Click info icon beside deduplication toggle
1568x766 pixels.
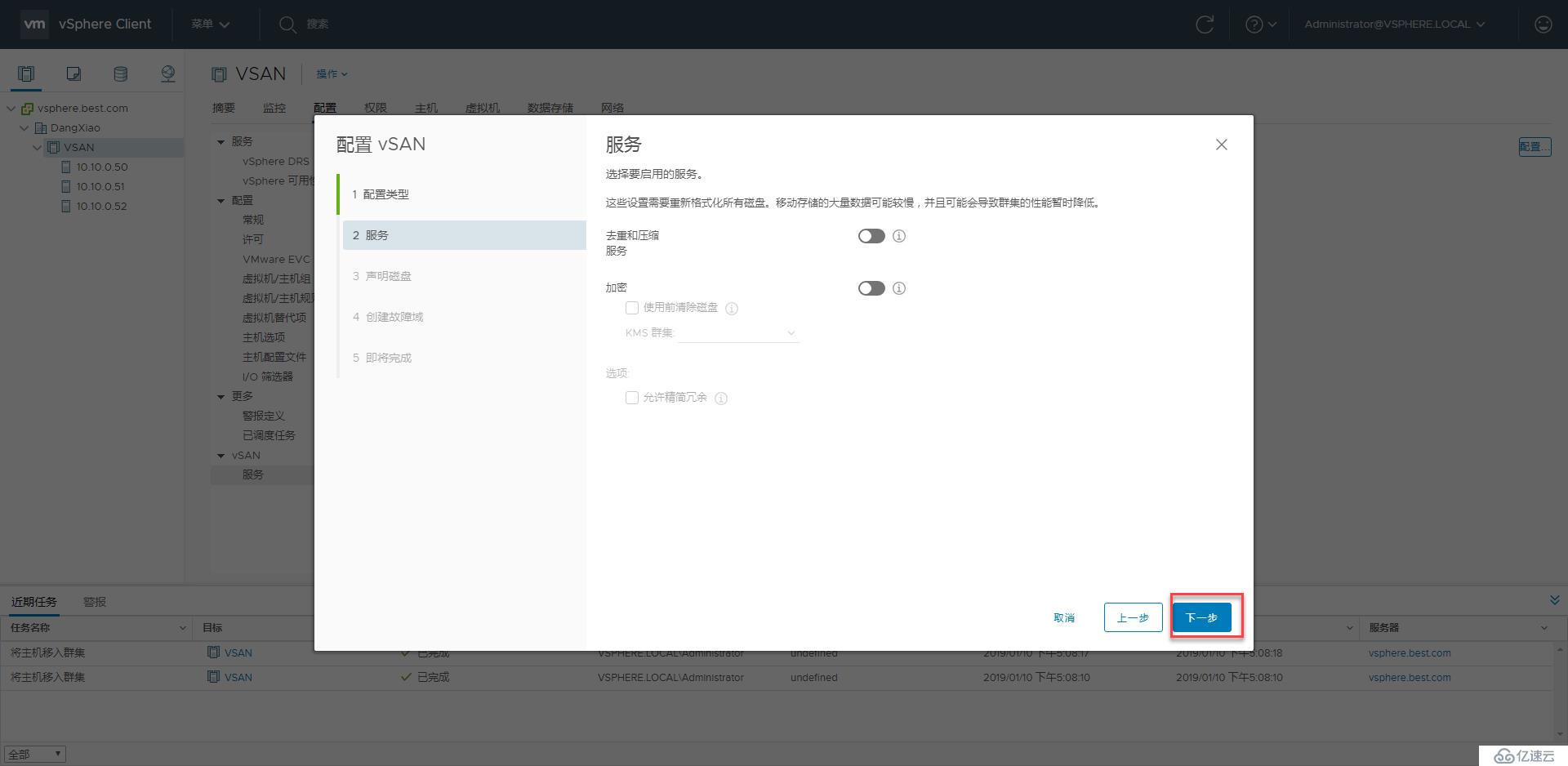coord(899,236)
